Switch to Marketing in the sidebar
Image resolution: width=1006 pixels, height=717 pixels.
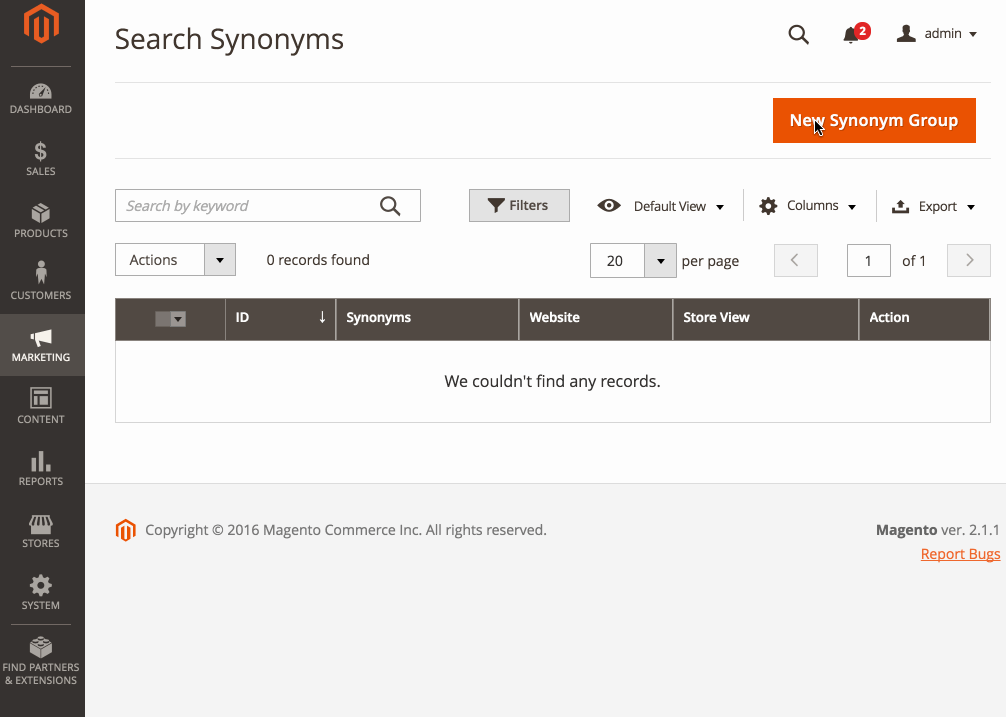point(41,345)
